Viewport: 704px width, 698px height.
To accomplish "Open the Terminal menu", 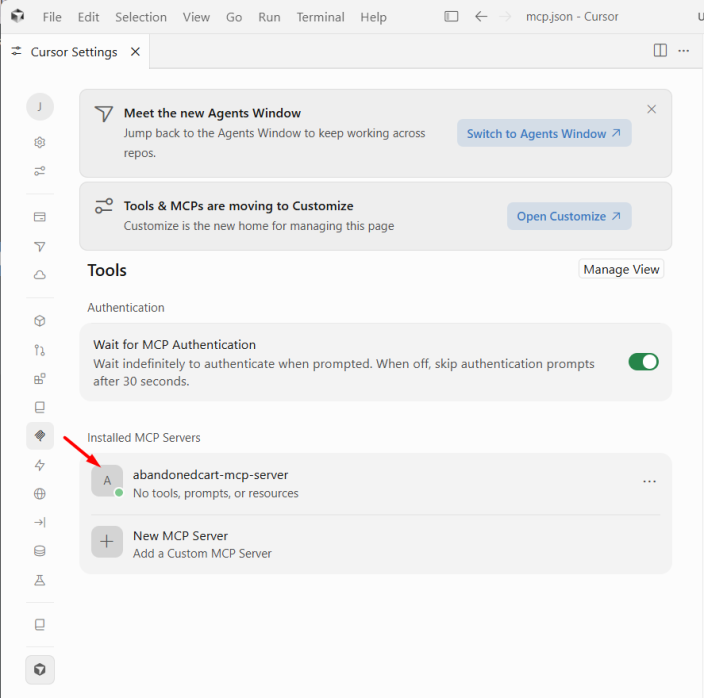I will (321, 17).
